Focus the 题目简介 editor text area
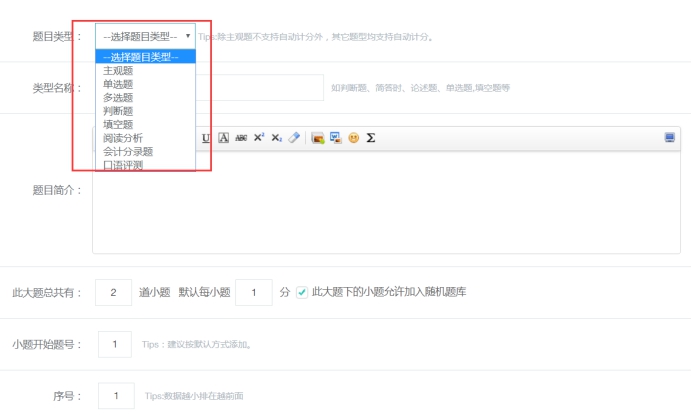Viewport: 692px width, 416px height. click(x=386, y=202)
